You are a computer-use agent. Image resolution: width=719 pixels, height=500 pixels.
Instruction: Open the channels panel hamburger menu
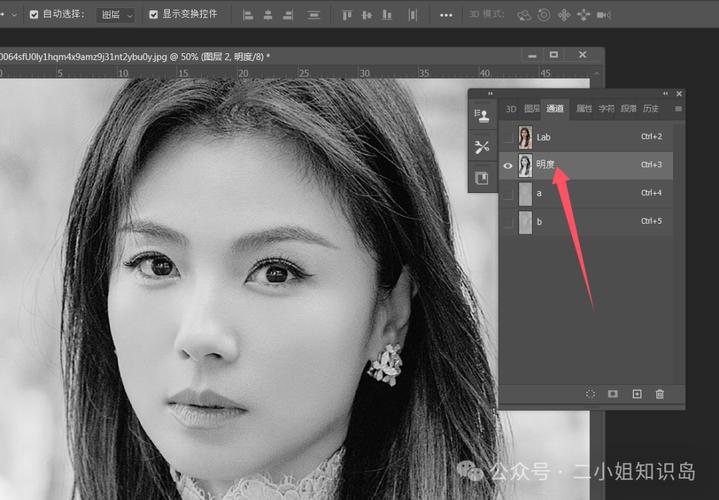click(x=678, y=108)
